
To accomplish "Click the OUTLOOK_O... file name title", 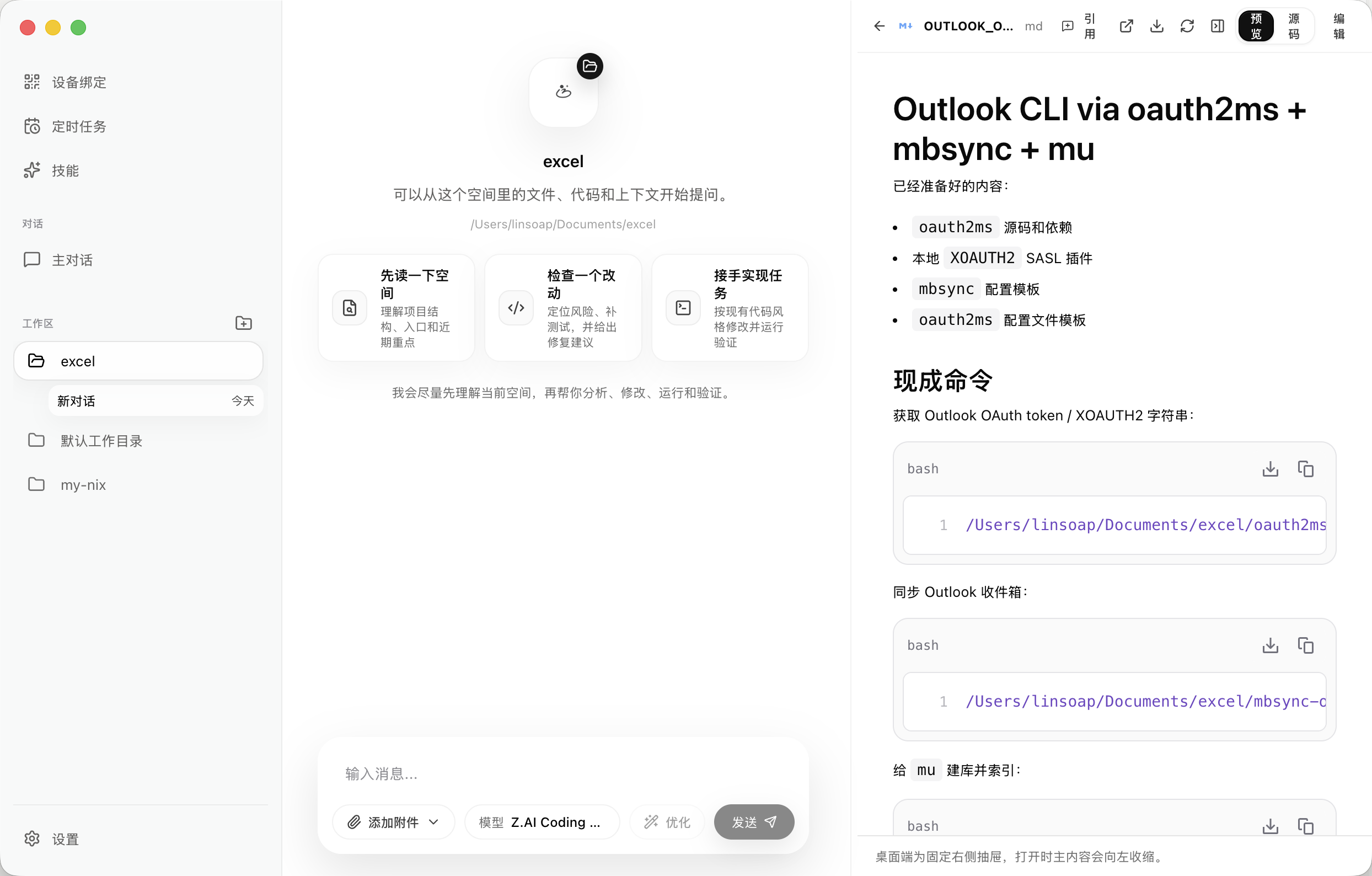I will pyautogui.click(x=968, y=26).
